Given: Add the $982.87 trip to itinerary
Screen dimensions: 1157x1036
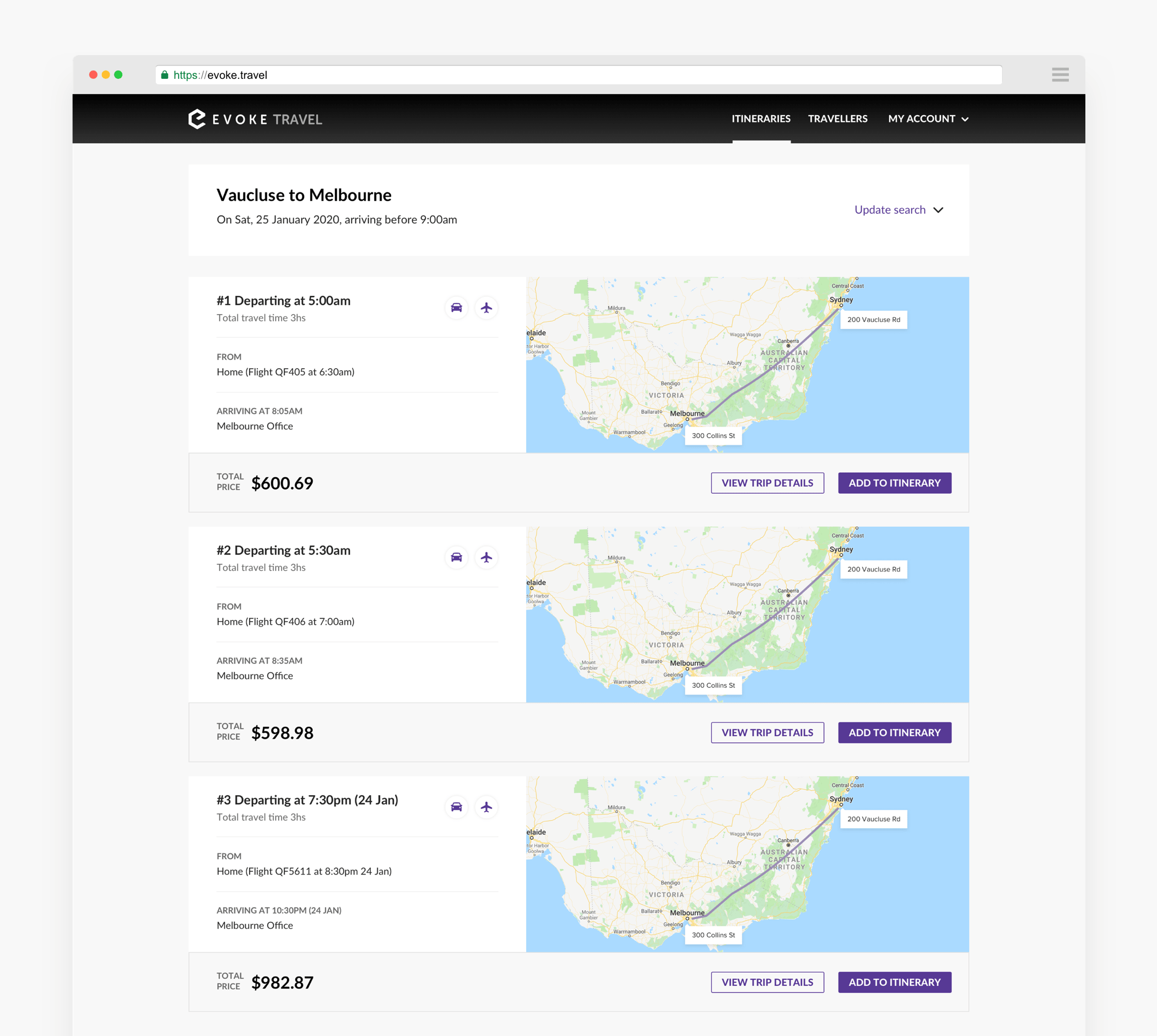Looking at the screenshot, I should click(x=894, y=982).
